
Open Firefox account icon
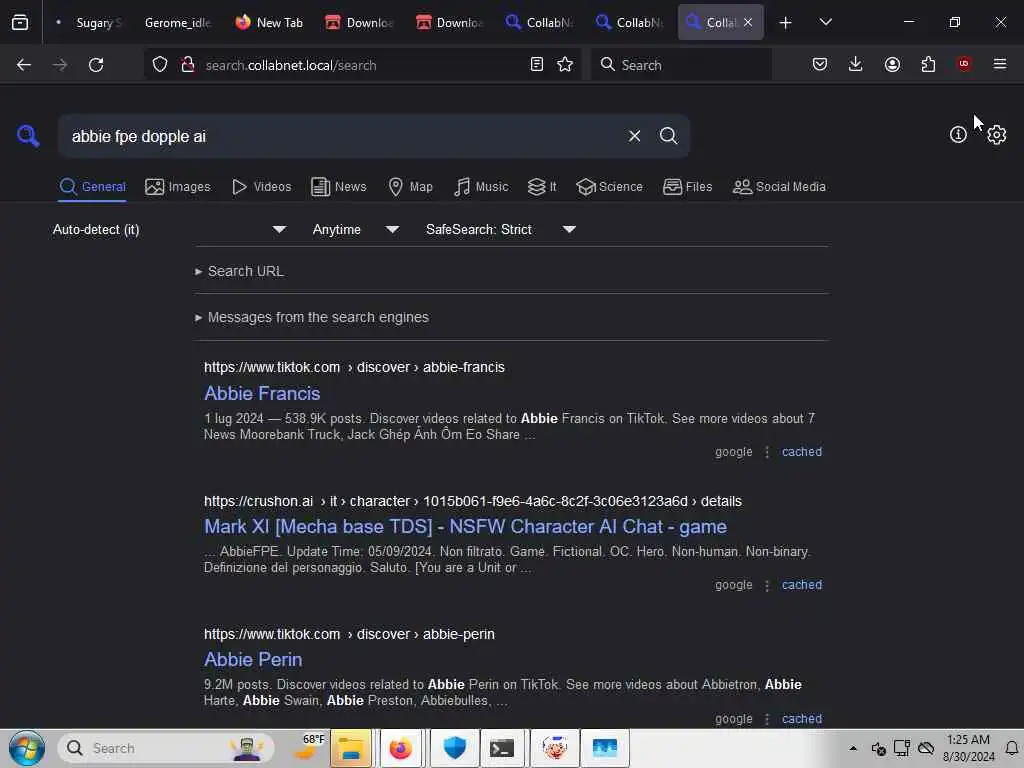pos(892,64)
